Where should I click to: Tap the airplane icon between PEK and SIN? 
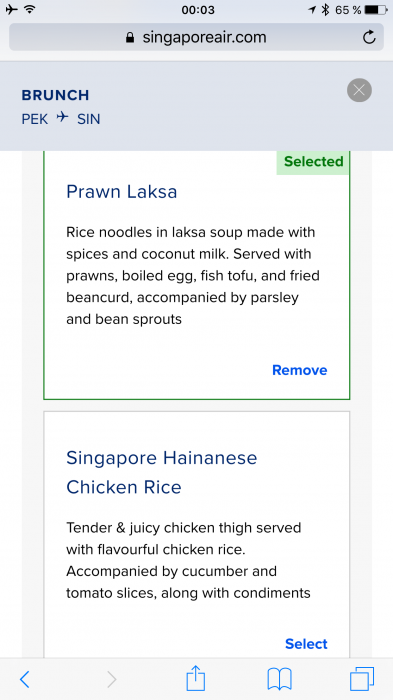pos(63,117)
